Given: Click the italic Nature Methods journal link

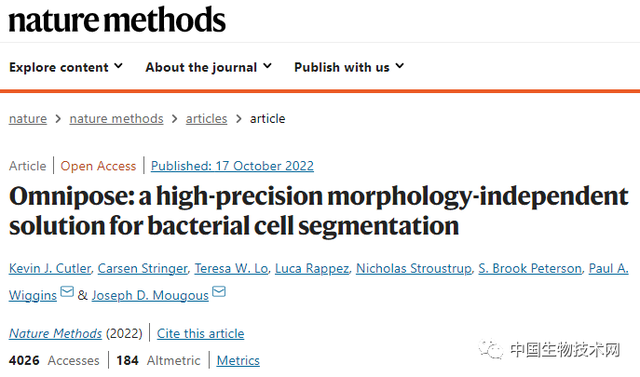Looking at the screenshot, I should tap(55, 334).
